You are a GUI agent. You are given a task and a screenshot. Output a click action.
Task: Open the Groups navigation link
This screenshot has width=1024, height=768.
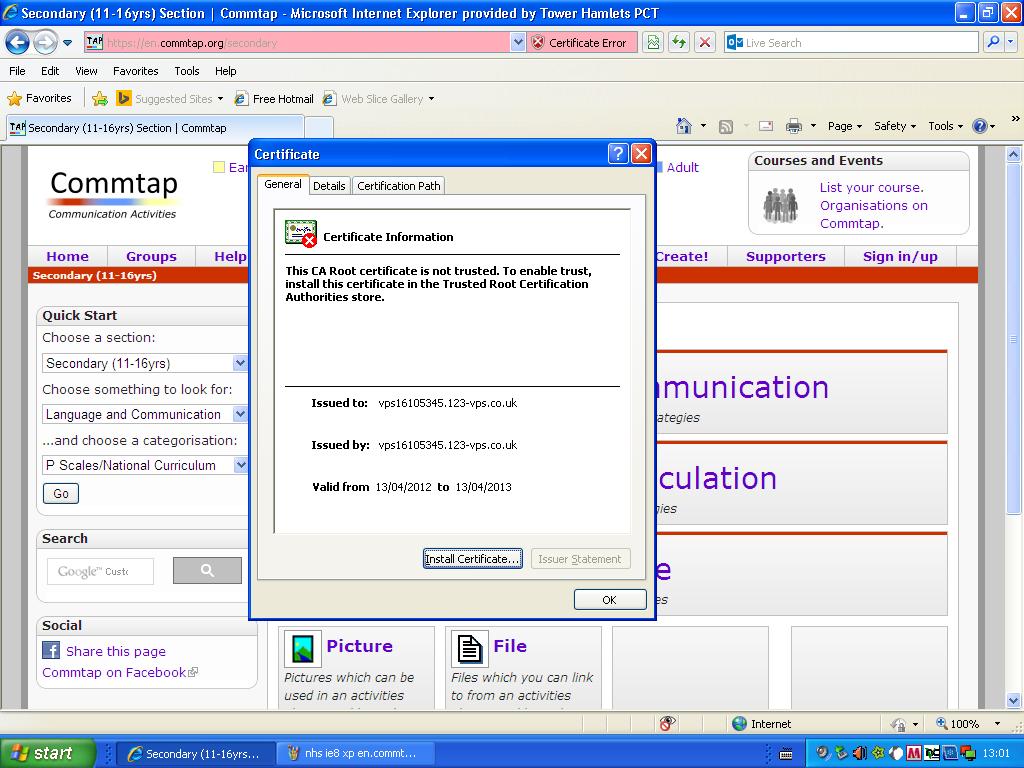click(x=152, y=257)
